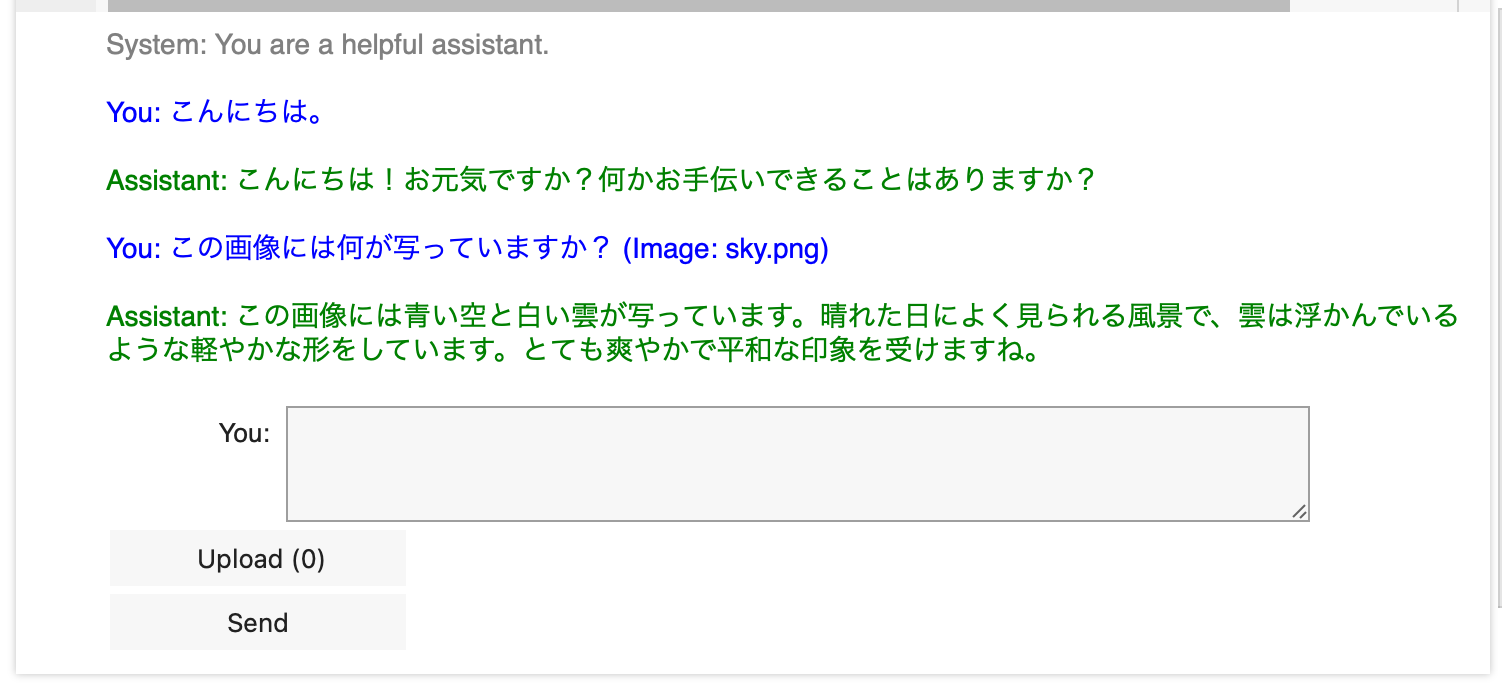Click the user question この画像には何が写っていますか
The width and height of the screenshot is (1502, 690).
391,248
